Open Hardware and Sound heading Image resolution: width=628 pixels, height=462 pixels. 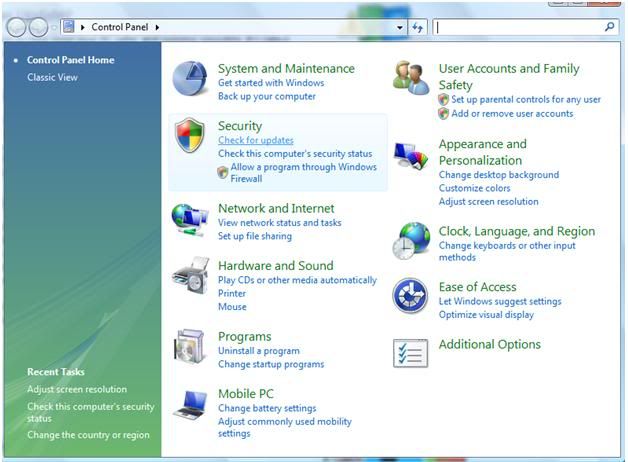276,265
